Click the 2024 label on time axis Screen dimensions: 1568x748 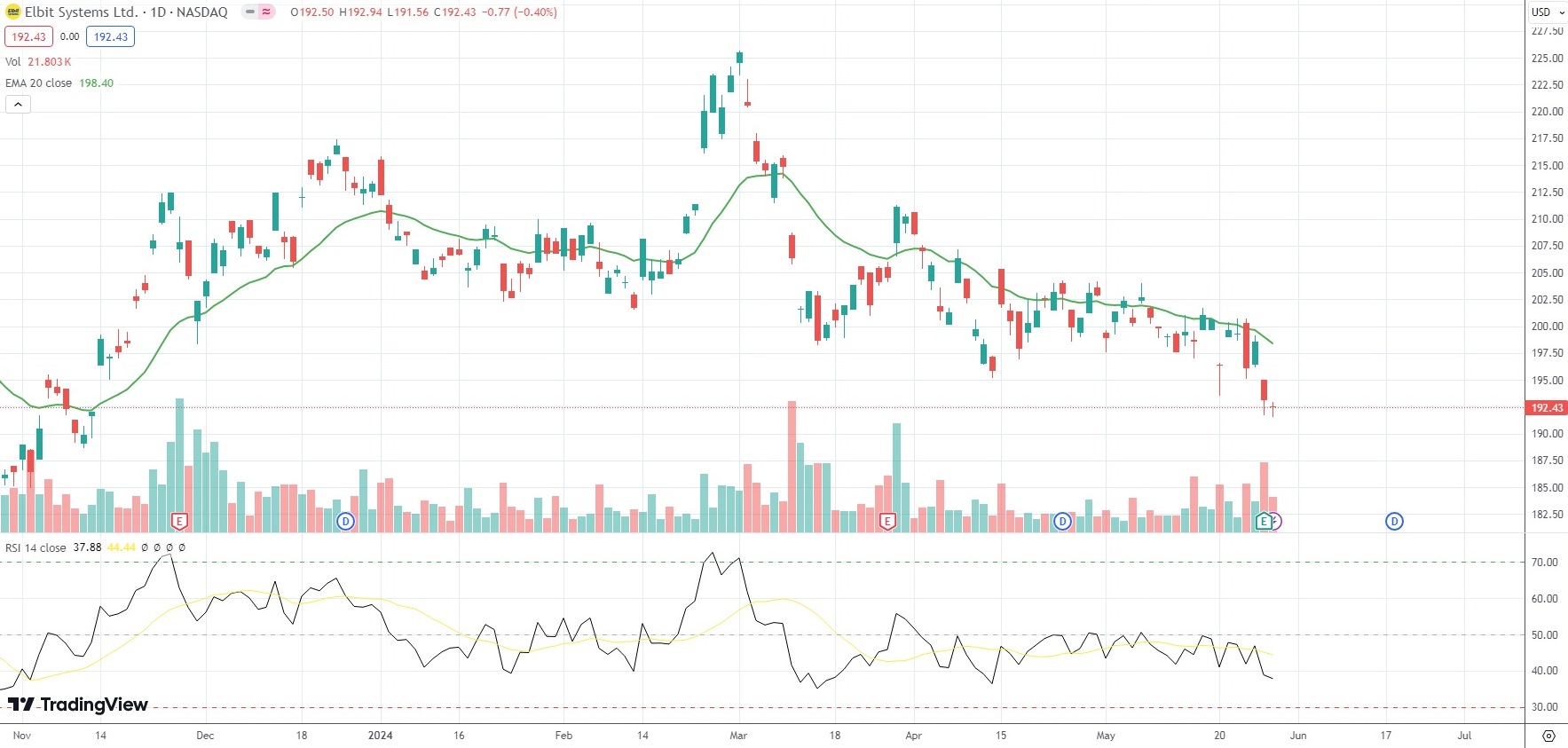(380, 736)
